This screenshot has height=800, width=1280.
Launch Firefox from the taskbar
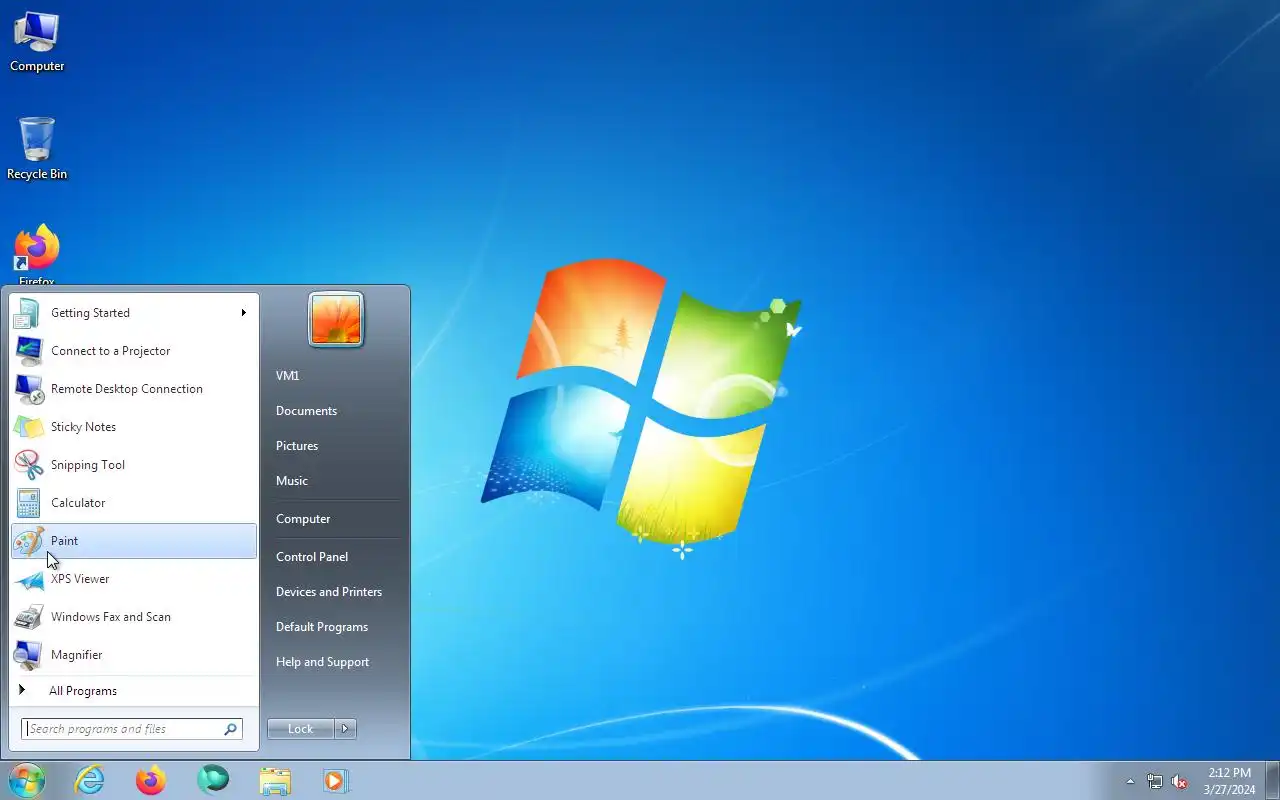[x=151, y=780]
